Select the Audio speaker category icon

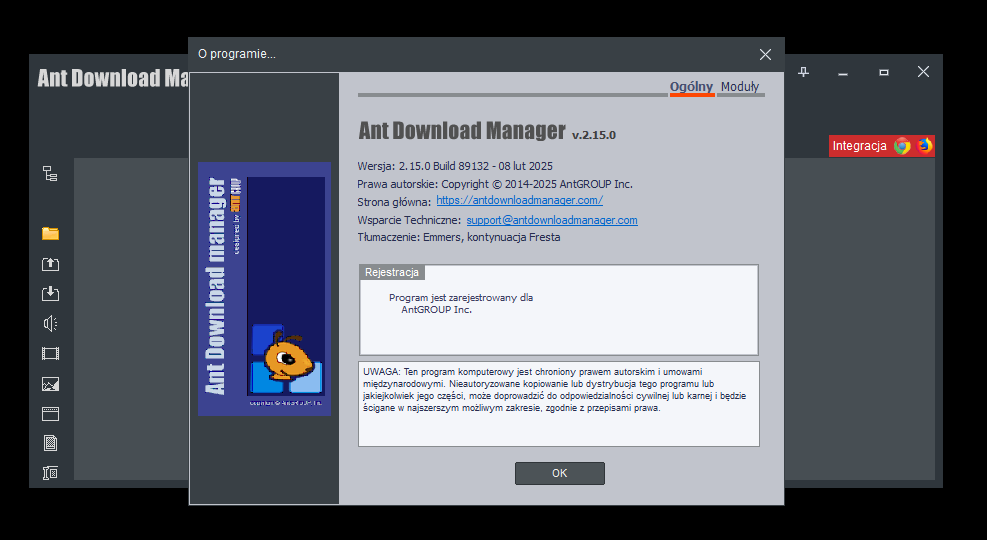pyautogui.click(x=50, y=323)
